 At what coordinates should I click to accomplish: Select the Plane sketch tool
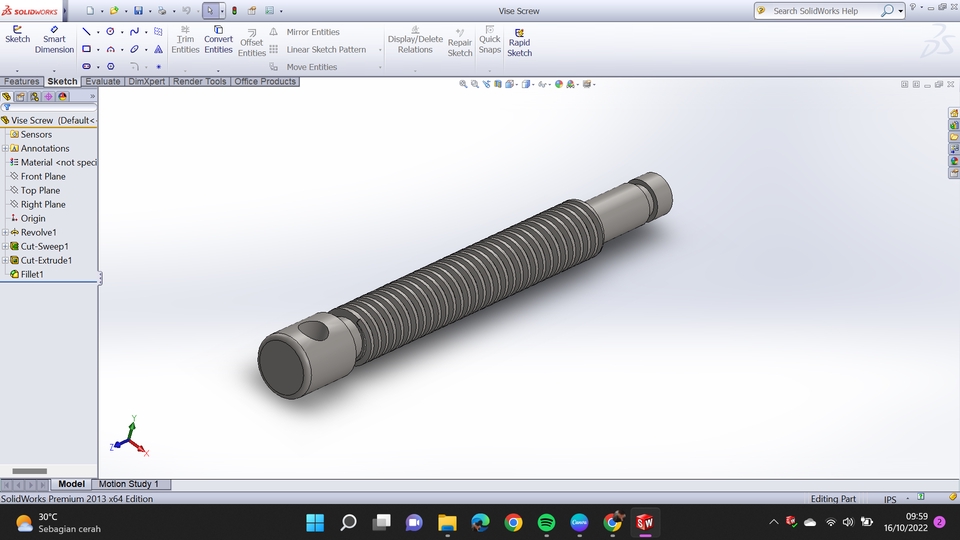coord(159,31)
